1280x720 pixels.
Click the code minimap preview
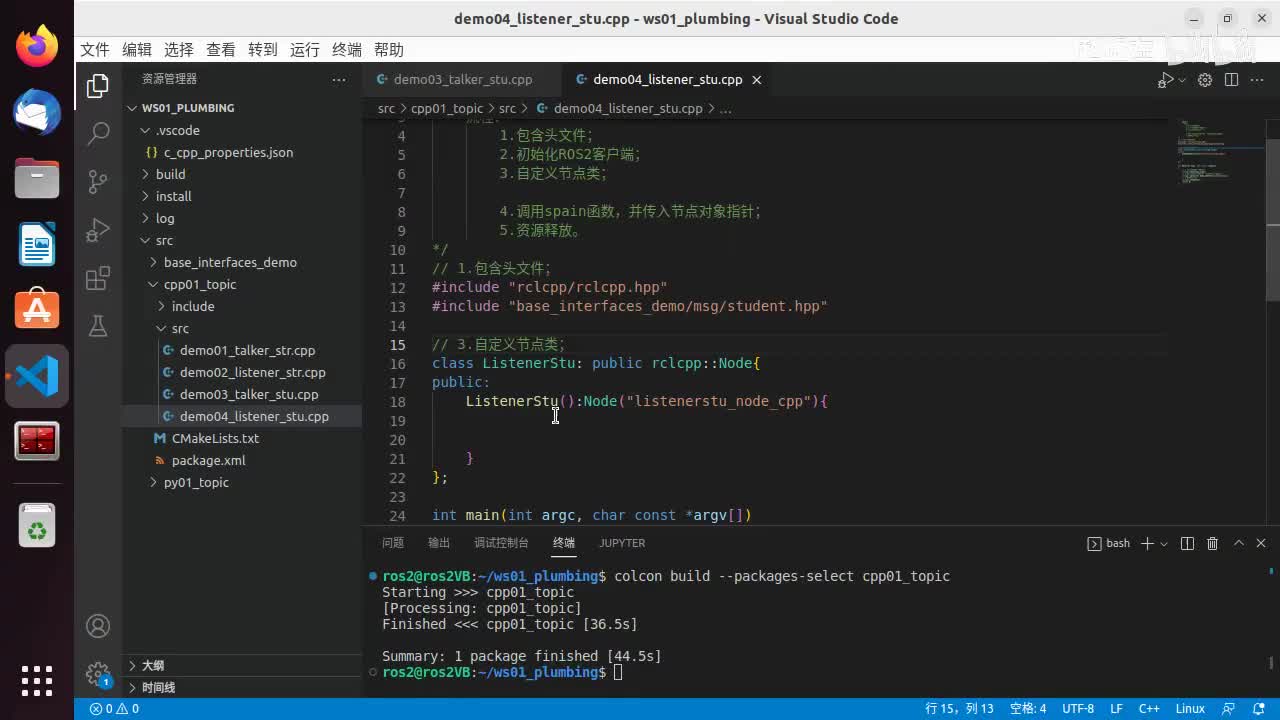1215,152
